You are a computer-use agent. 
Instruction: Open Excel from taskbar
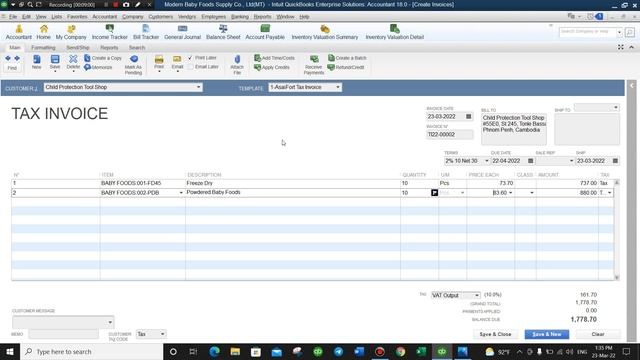421,351
